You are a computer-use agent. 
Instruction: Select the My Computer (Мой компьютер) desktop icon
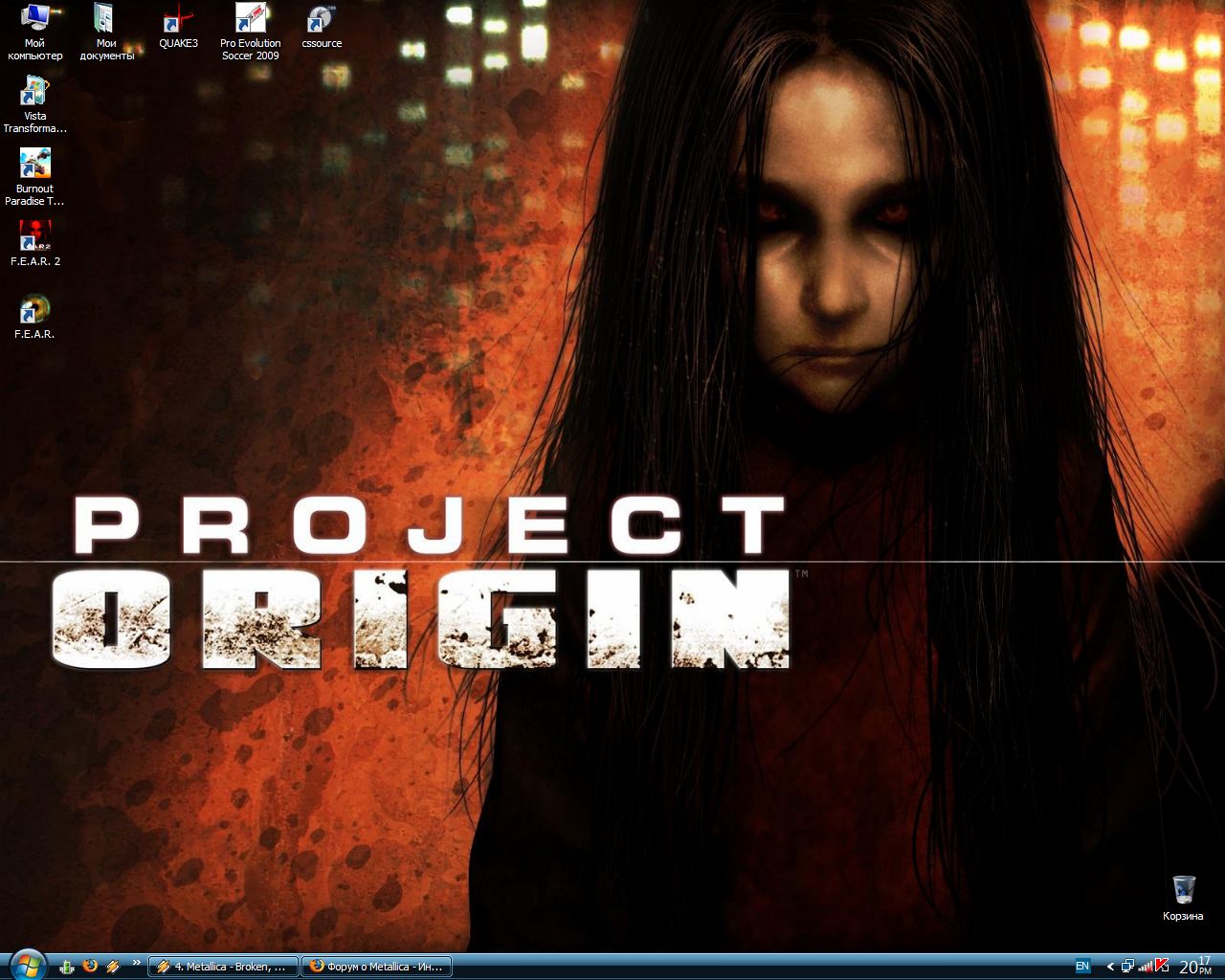pyautogui.click(x=34, y=32)
